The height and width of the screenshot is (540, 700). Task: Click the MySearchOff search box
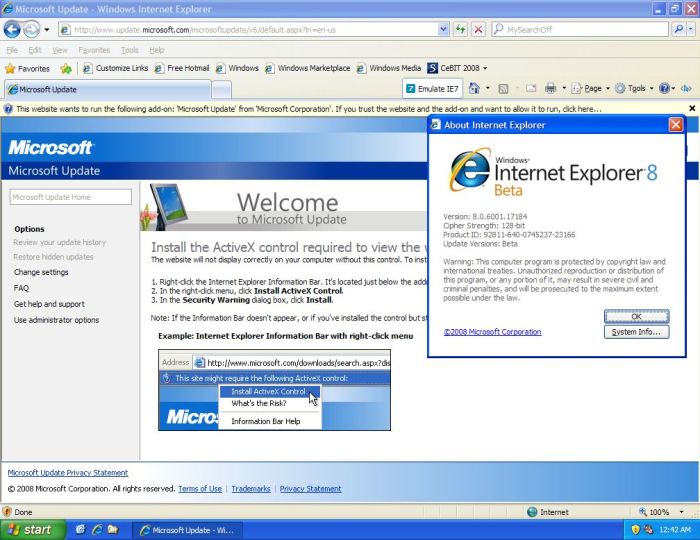[x=580, y=29]
